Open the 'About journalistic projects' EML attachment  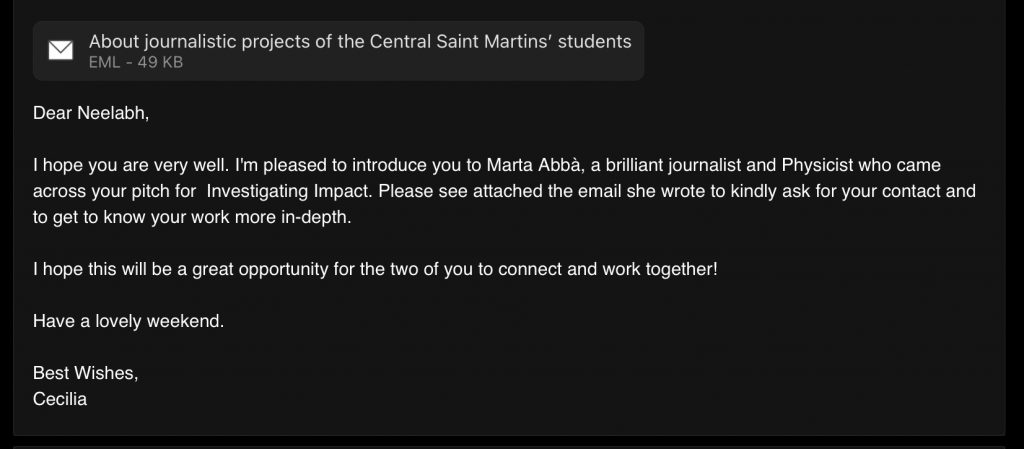[x=338, y=51]
